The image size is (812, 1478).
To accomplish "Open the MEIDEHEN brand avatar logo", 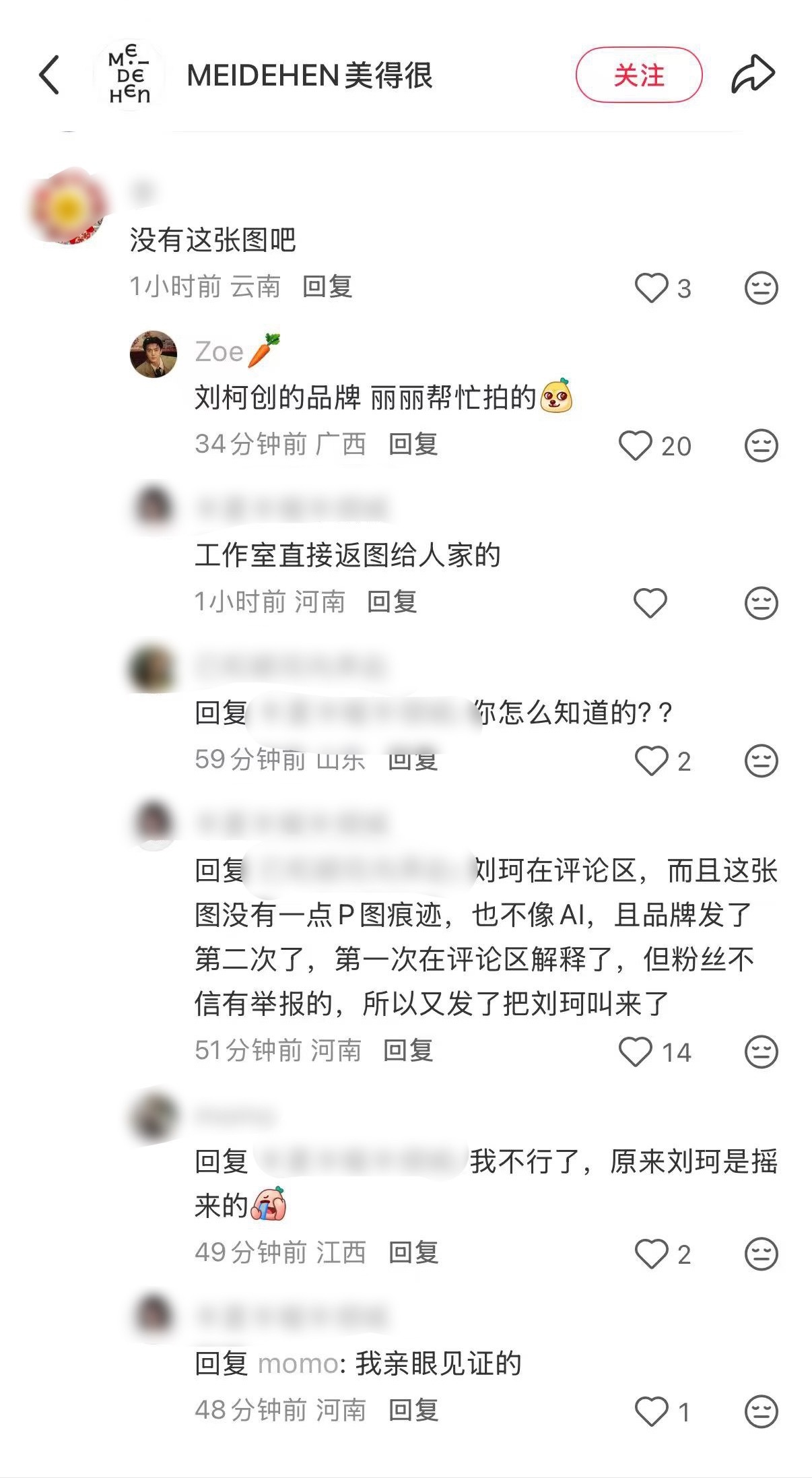I will pos(129,75).
